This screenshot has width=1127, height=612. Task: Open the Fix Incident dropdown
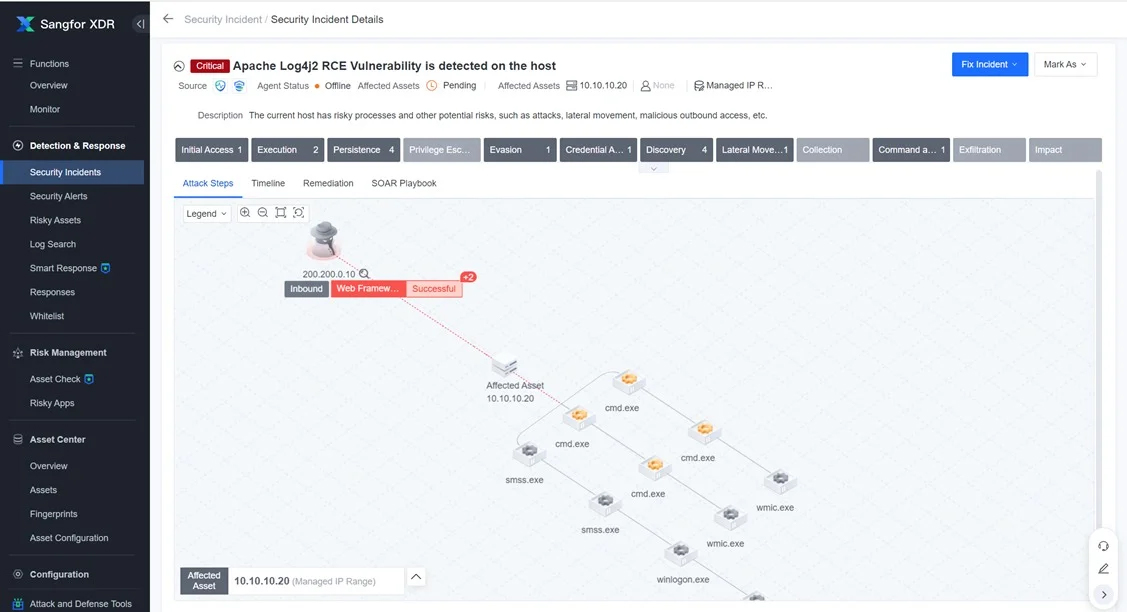(988, 65)
